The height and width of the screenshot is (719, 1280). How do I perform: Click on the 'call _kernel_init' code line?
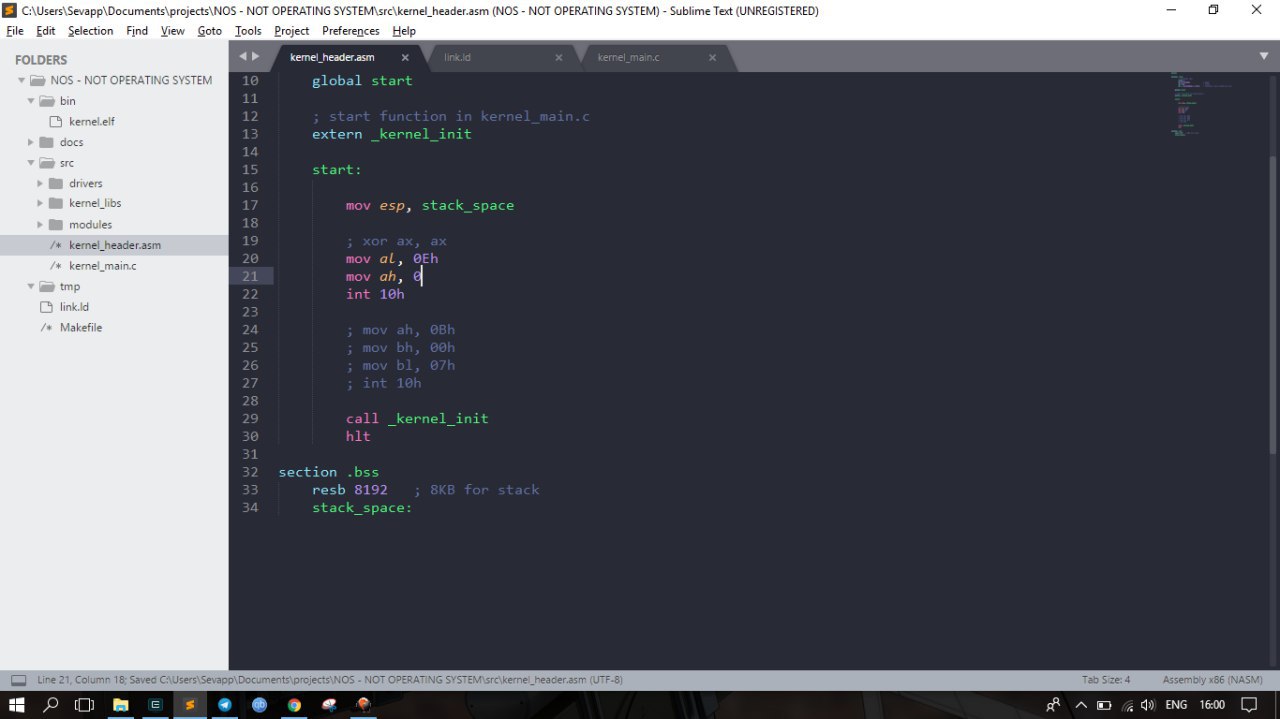417,418
